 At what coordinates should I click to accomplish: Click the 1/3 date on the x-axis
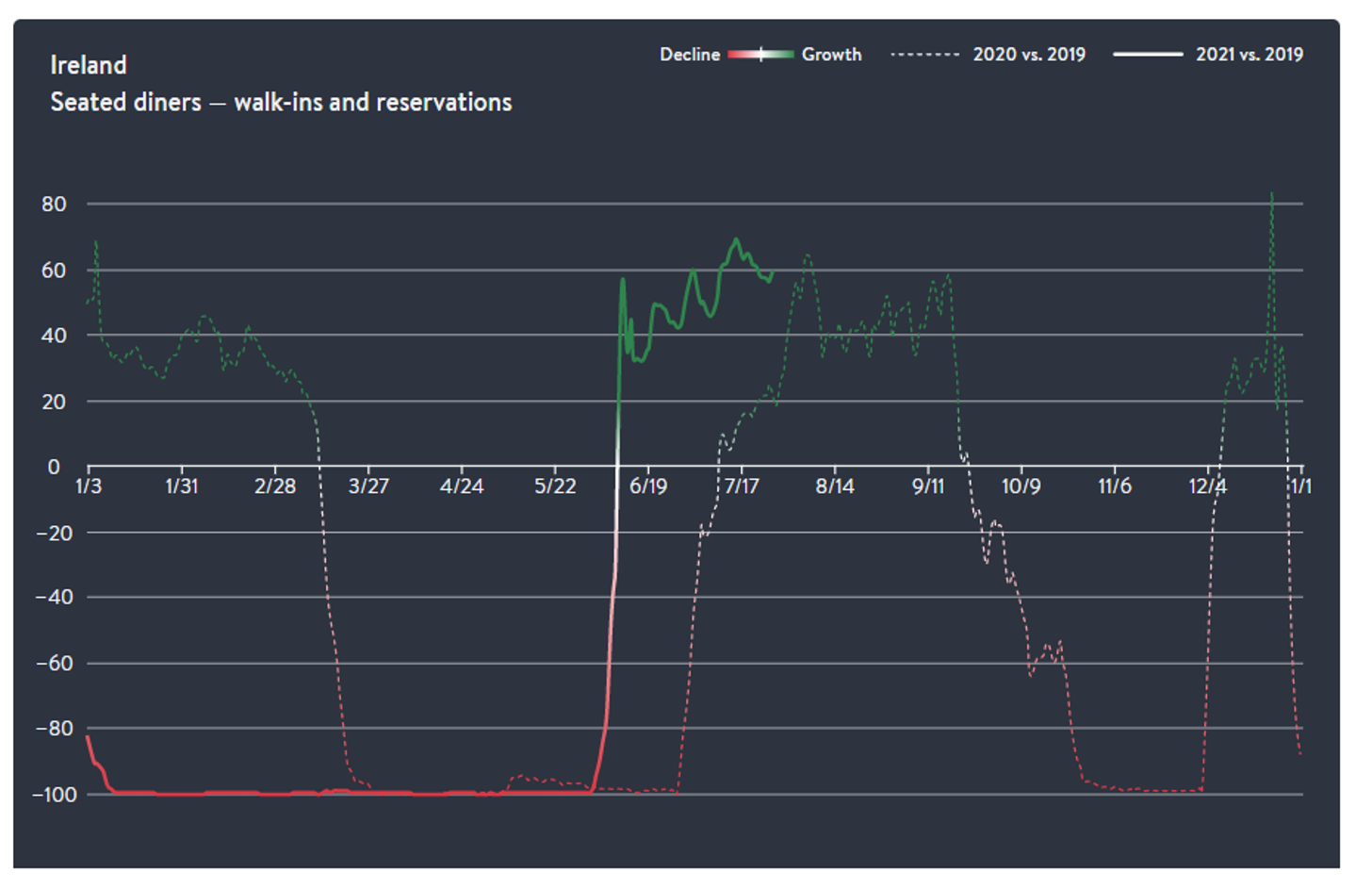point(88,486)
